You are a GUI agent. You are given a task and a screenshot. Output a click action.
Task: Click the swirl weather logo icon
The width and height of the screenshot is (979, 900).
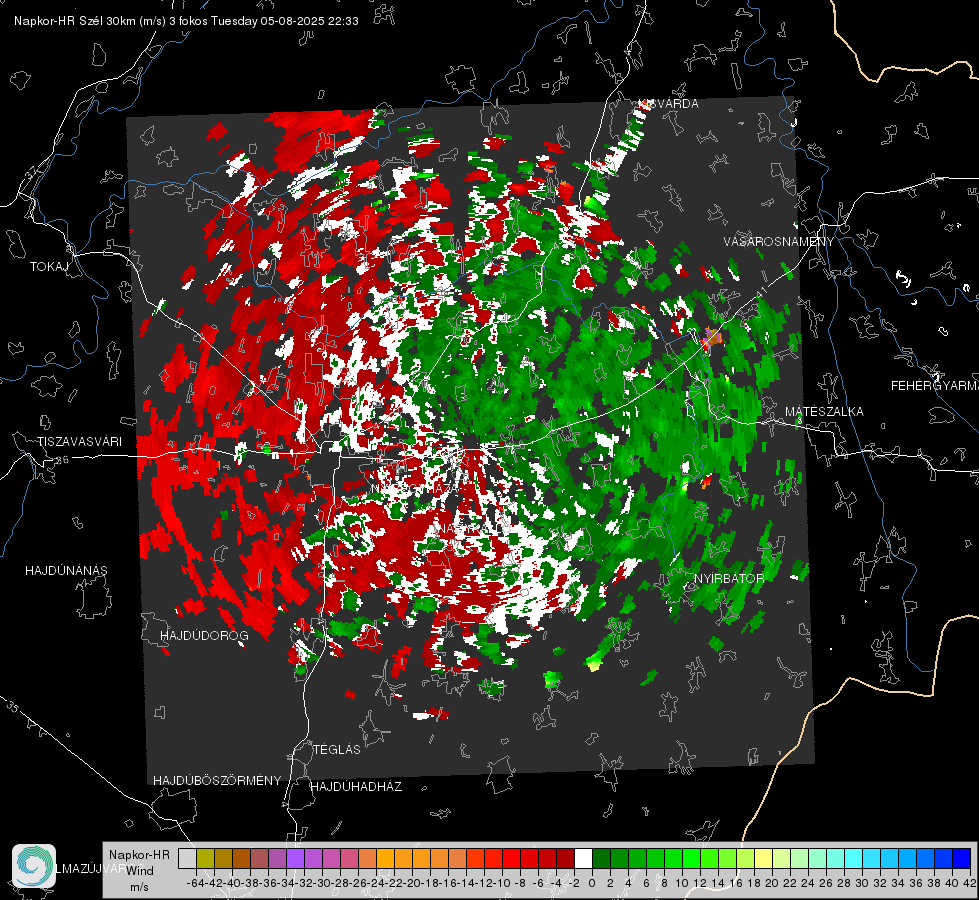34,866
